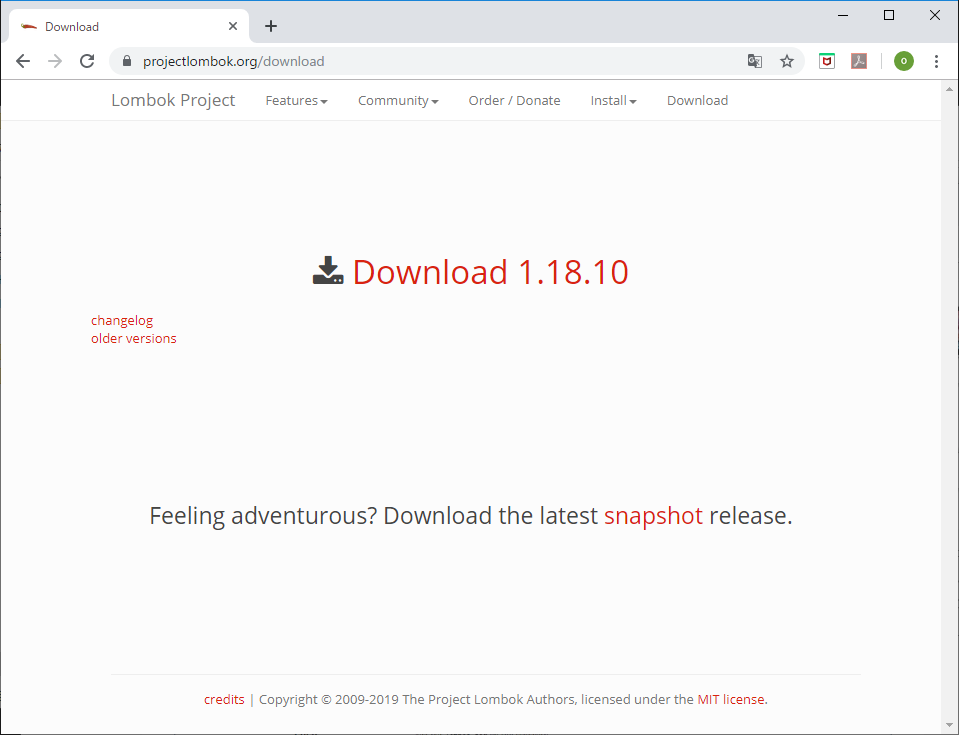Image resolution: width=959 pixels, height=735 pixels.
Task: Close the Download tab
Action: point(233,26)
